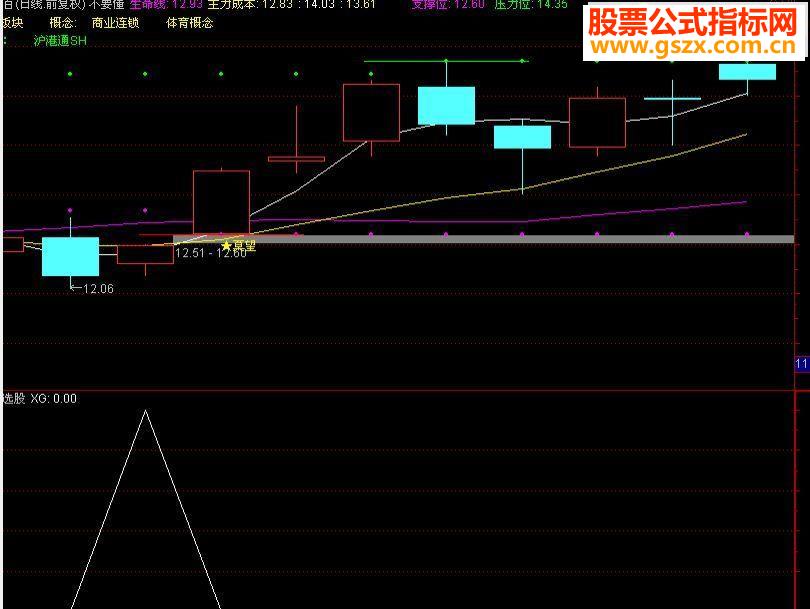Click the blue 11 price-axis box
This screenshot has height=609, width=810.
802,364
